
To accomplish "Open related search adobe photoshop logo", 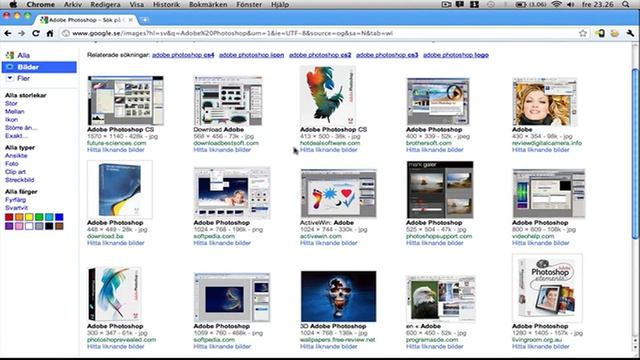I will click(456, 55).
